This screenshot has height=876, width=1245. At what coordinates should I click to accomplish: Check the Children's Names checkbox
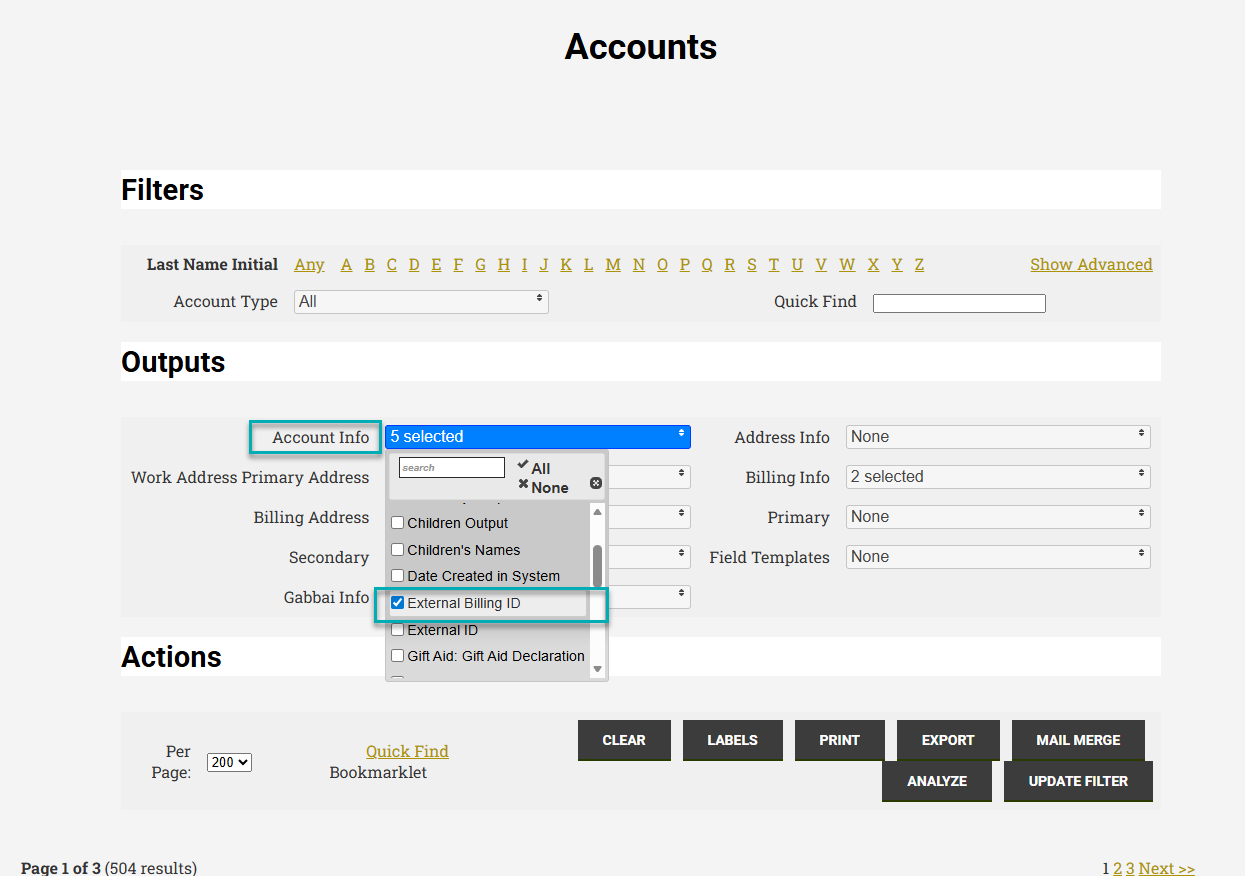(x=398, y=550)
